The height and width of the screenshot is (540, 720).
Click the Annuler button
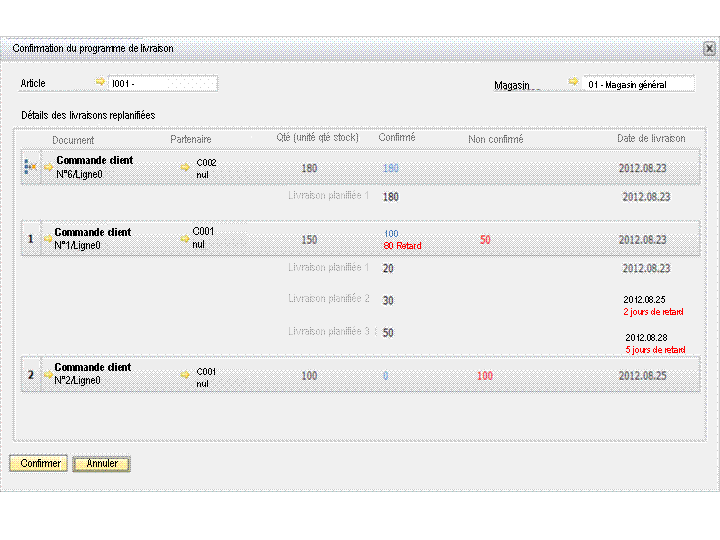102,463
